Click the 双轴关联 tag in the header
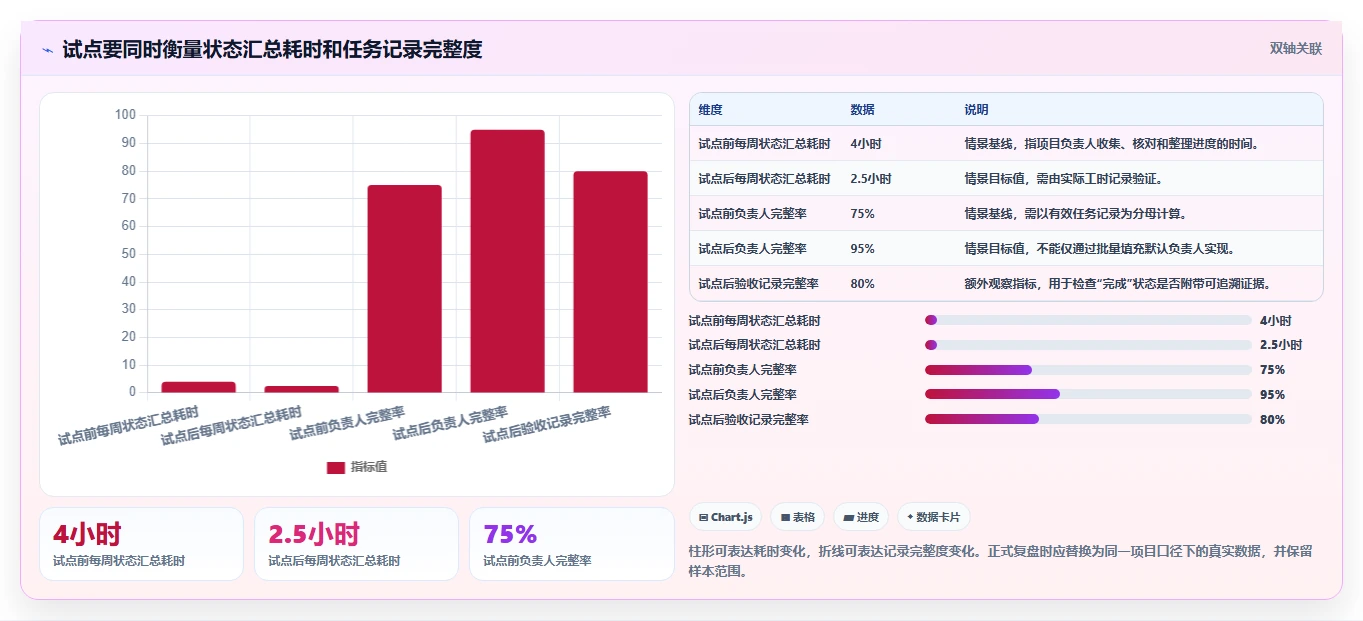This screenshot has width=1363, height=621. [x=1296, y=49]
